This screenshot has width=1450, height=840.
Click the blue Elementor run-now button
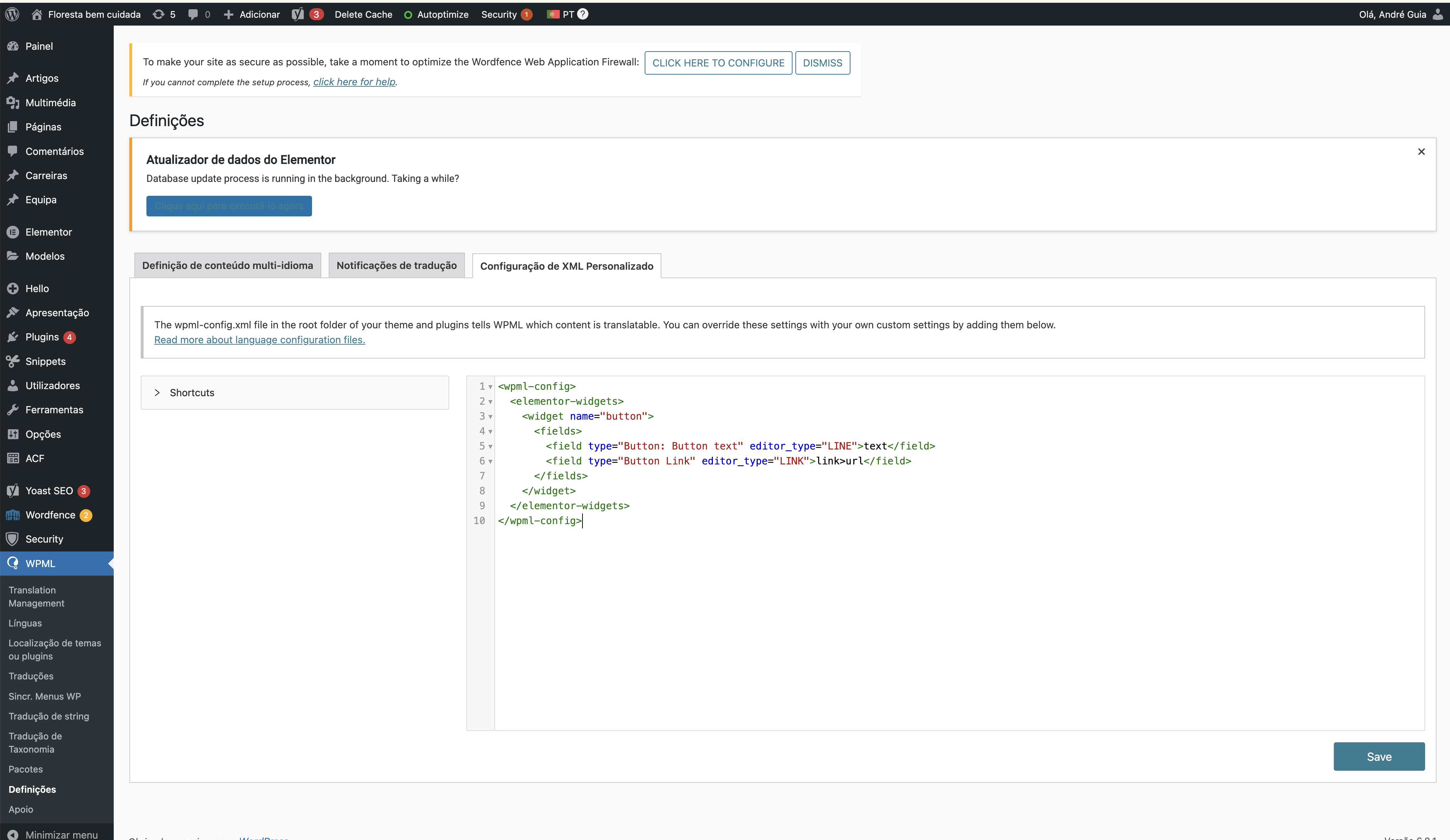[x=229, y=206]
